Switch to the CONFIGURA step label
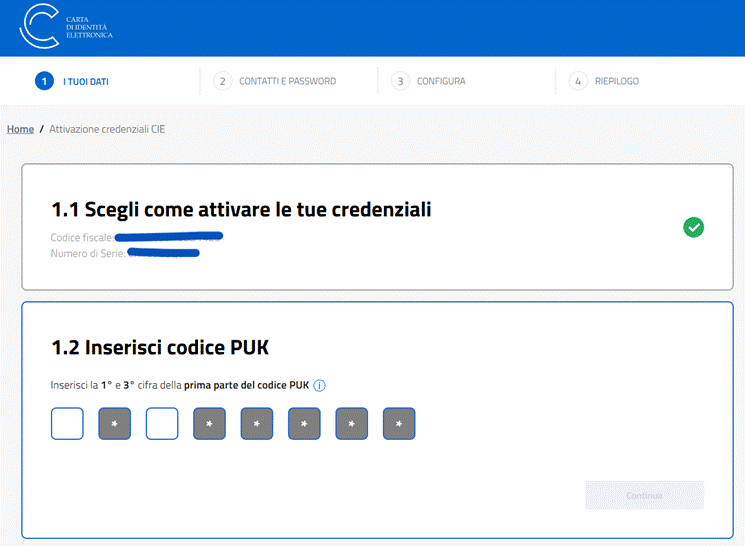 coord(441,81)
